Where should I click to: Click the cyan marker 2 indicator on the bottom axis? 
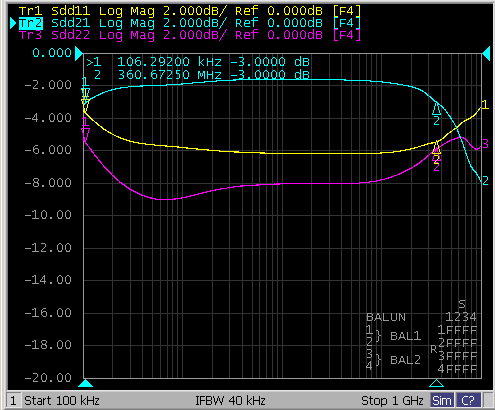tap(436, 383)
